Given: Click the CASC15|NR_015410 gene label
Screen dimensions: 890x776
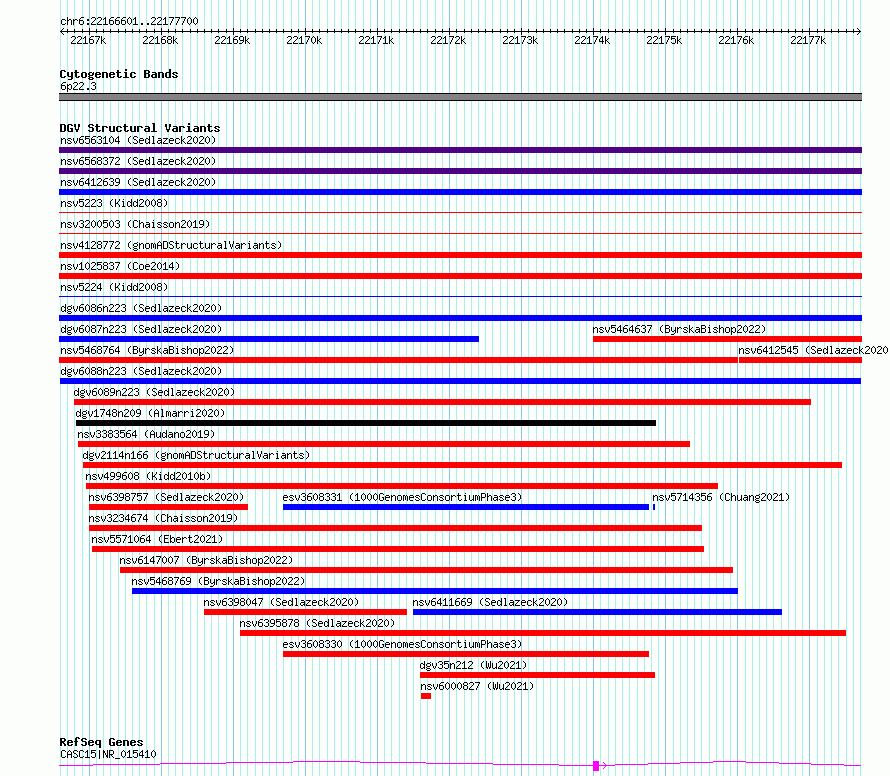Looking at the screenshot, I should click(108, 754).
